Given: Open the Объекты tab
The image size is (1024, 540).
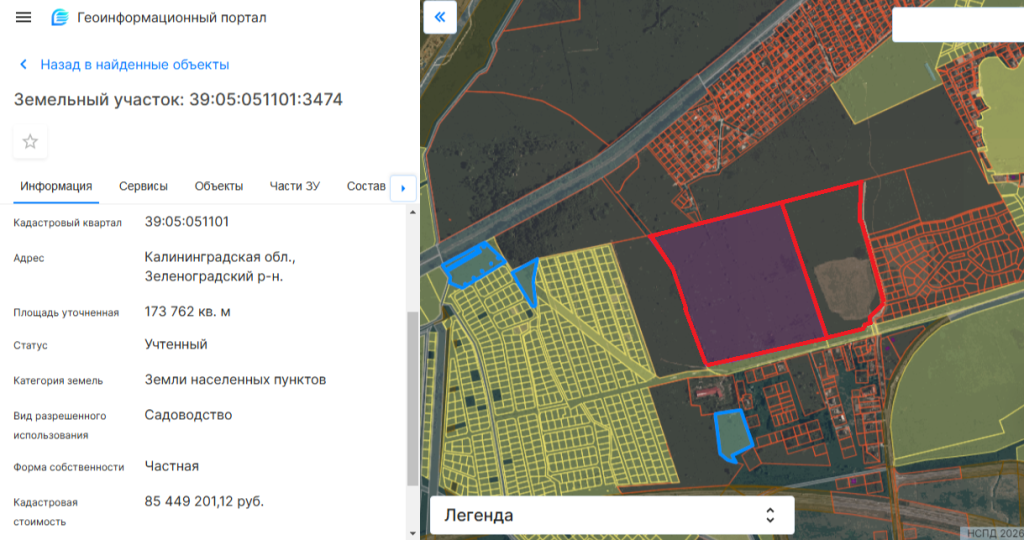Looking at the screenshot, I should (x=219, y=186).
